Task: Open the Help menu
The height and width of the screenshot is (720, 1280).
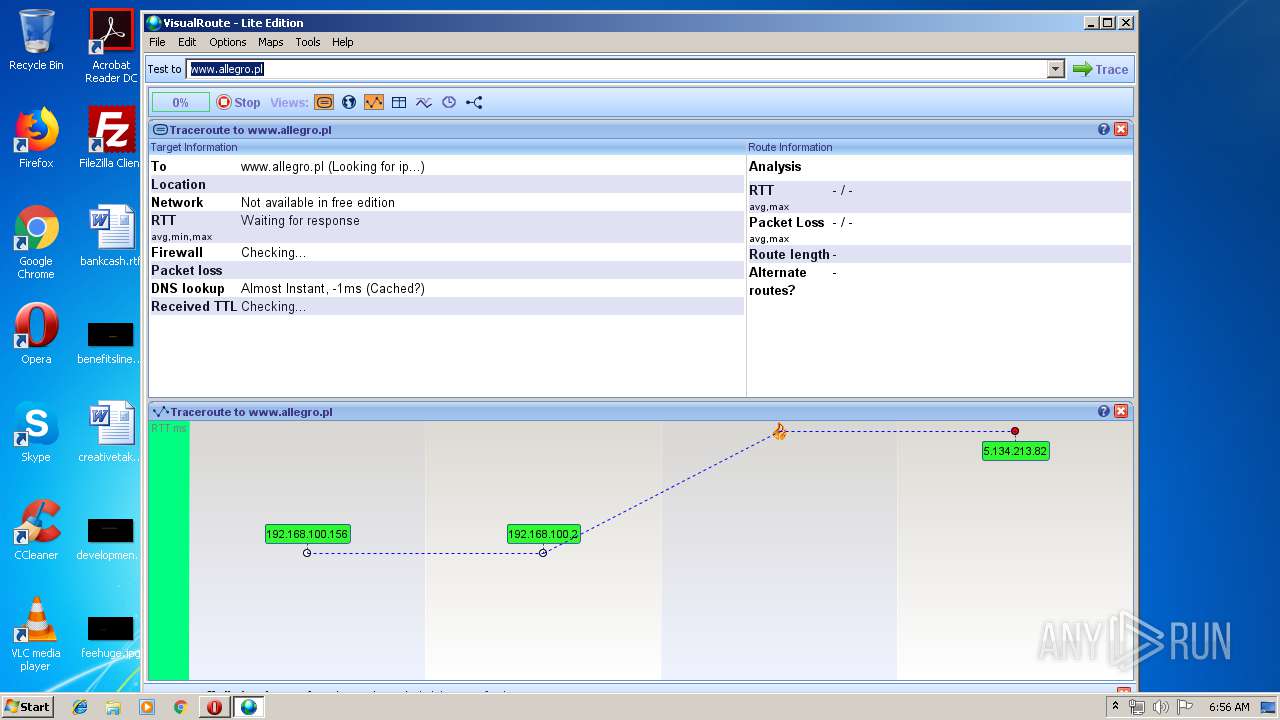Action: click(343, 42)
